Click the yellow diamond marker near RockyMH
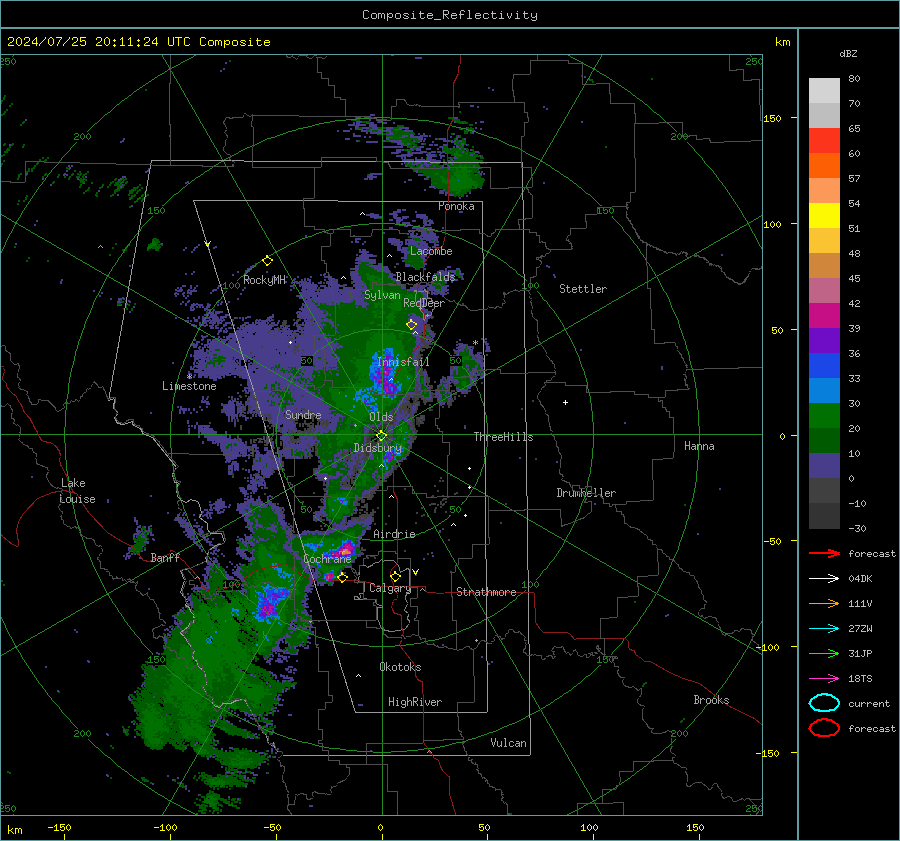This screenshot has width=900, height=841. pyautogui.click(x=267, y=261)
